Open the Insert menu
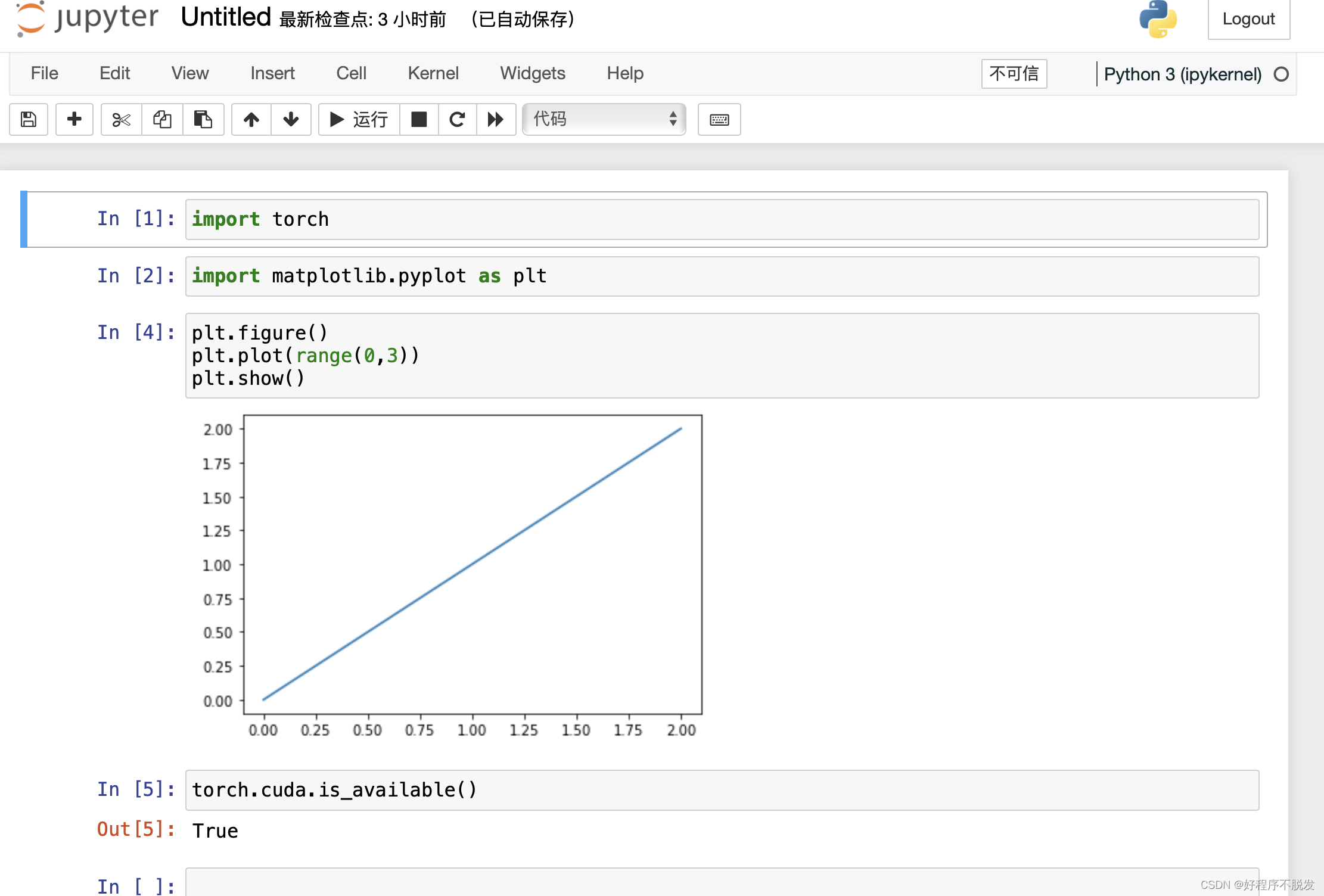The height and width of the screenshot is (896, 1324). (x=272, y=73)
